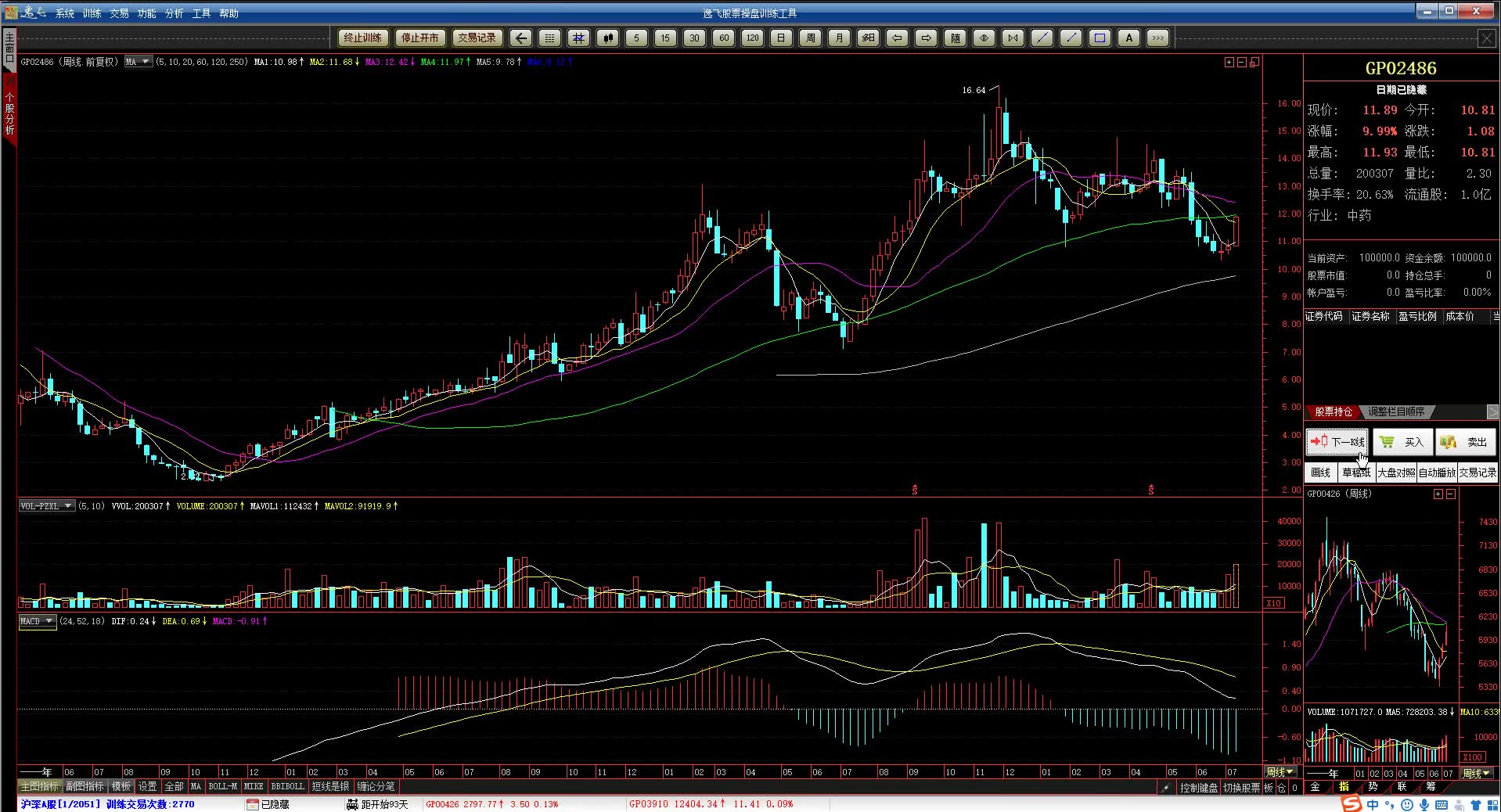Select the short line segment tool
Image resolution: width=1501 pixels, height=812 pixels.
pos(1071,38)
